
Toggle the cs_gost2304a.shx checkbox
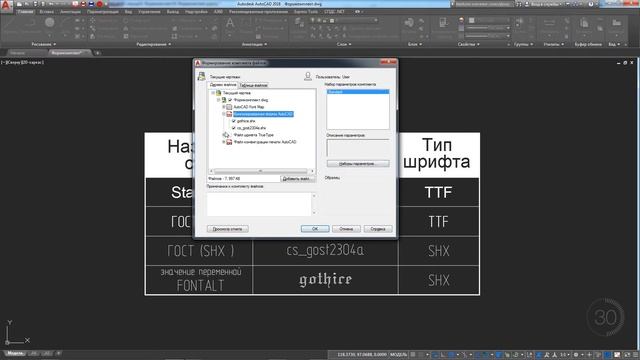point(234,128)
